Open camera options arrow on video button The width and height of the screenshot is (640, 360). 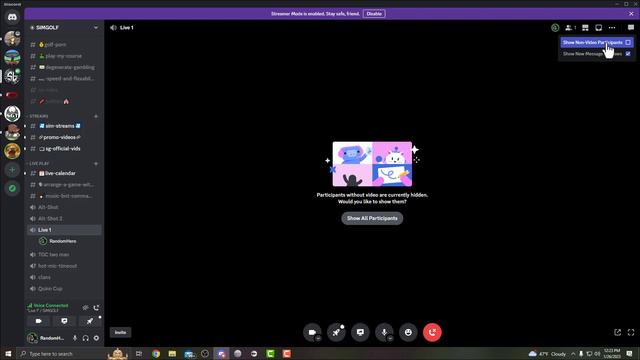pos(318,338)
